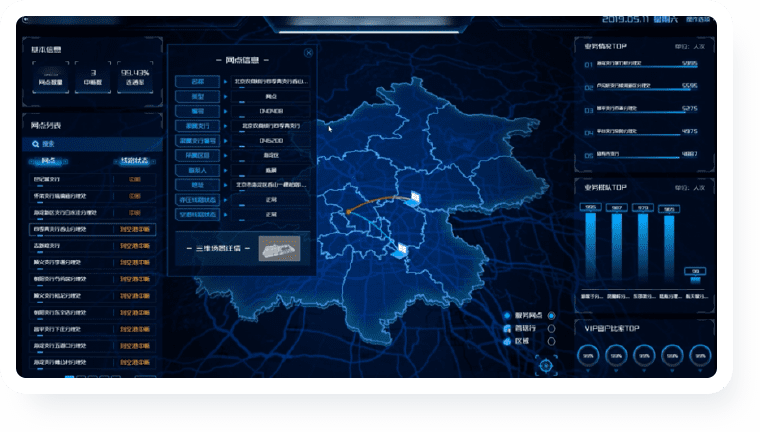The height and width of the screenshot is (432, 760).
Task: Click the lower building marker on the map
Action: (400, 251)
